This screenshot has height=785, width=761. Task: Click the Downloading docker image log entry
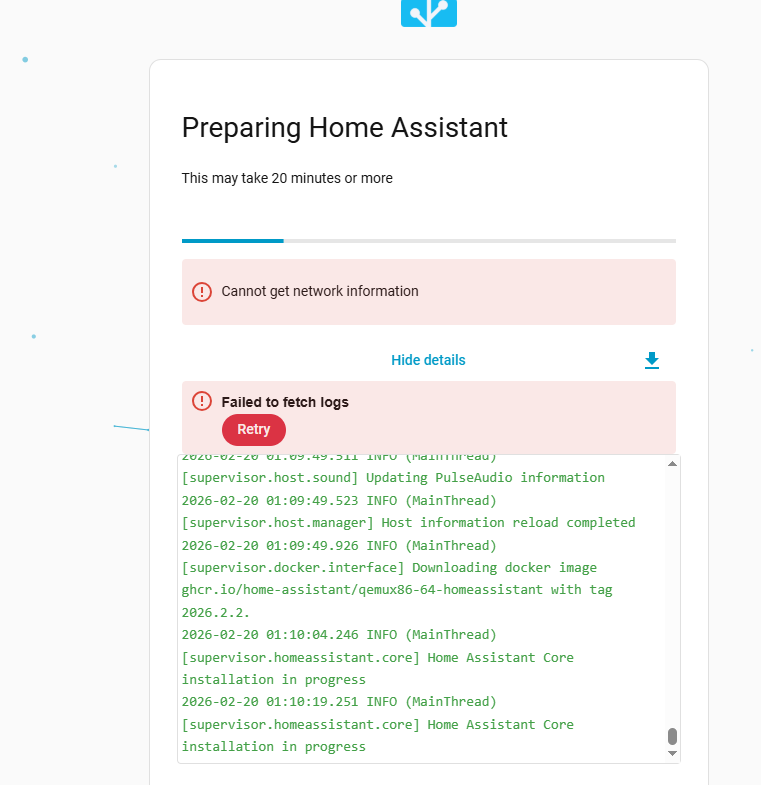click(x=390, y=568)
